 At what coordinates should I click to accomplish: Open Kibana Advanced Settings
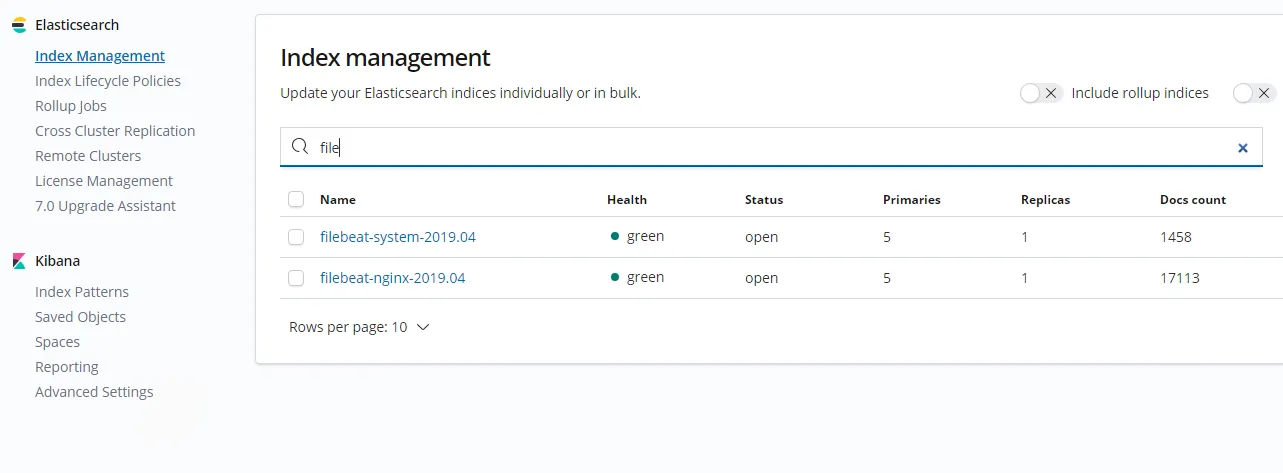[x=94, y=392]
